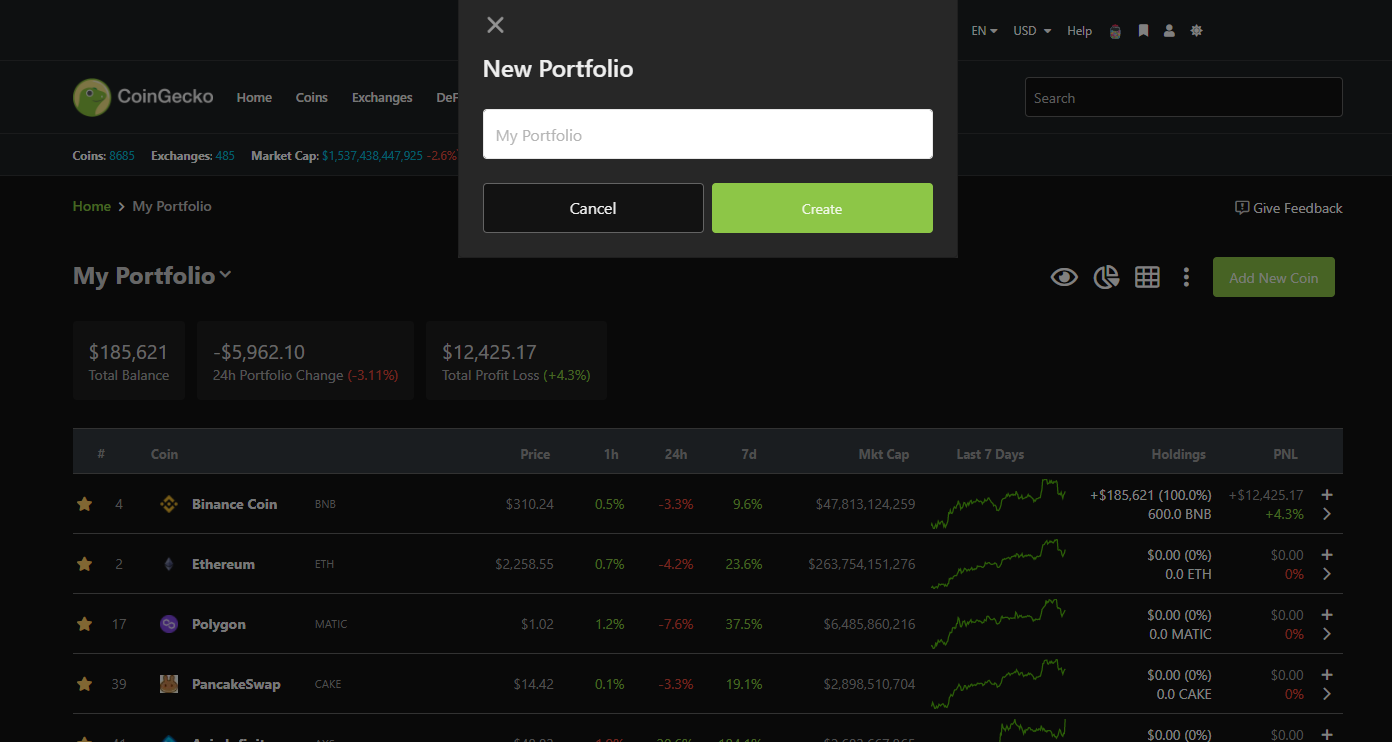1392x742 pixels.
Task: Sort table by 24h column header
Action: [x=676, y=454]
